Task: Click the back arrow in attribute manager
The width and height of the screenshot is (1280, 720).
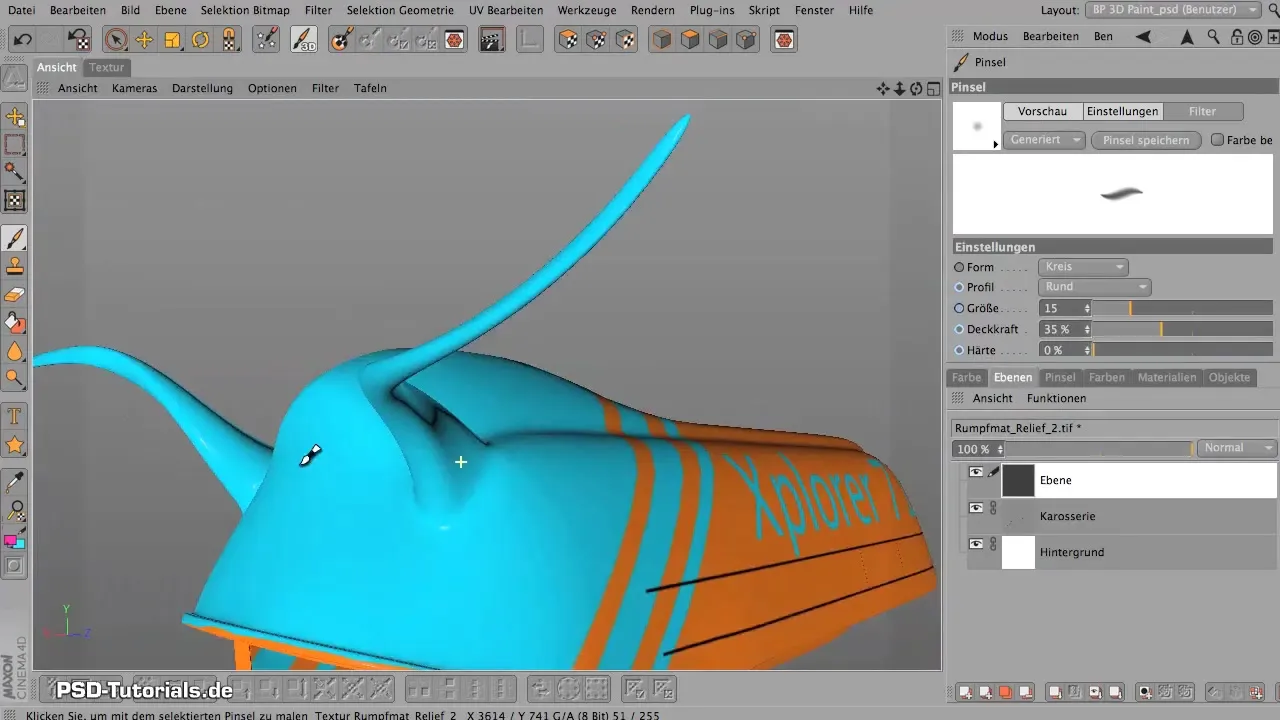Action: 1143,37
